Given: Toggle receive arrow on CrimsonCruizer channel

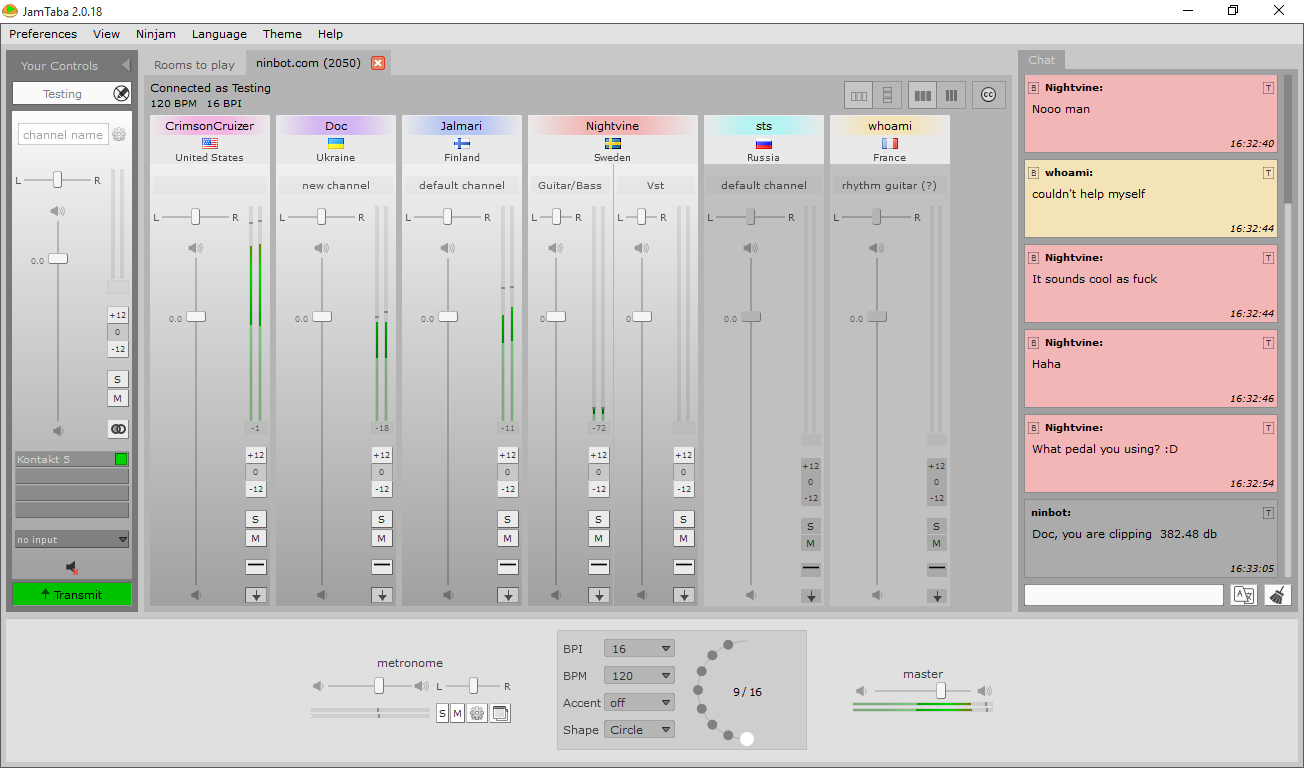Looking at the screenshot, I should click(x=255, y=595).
